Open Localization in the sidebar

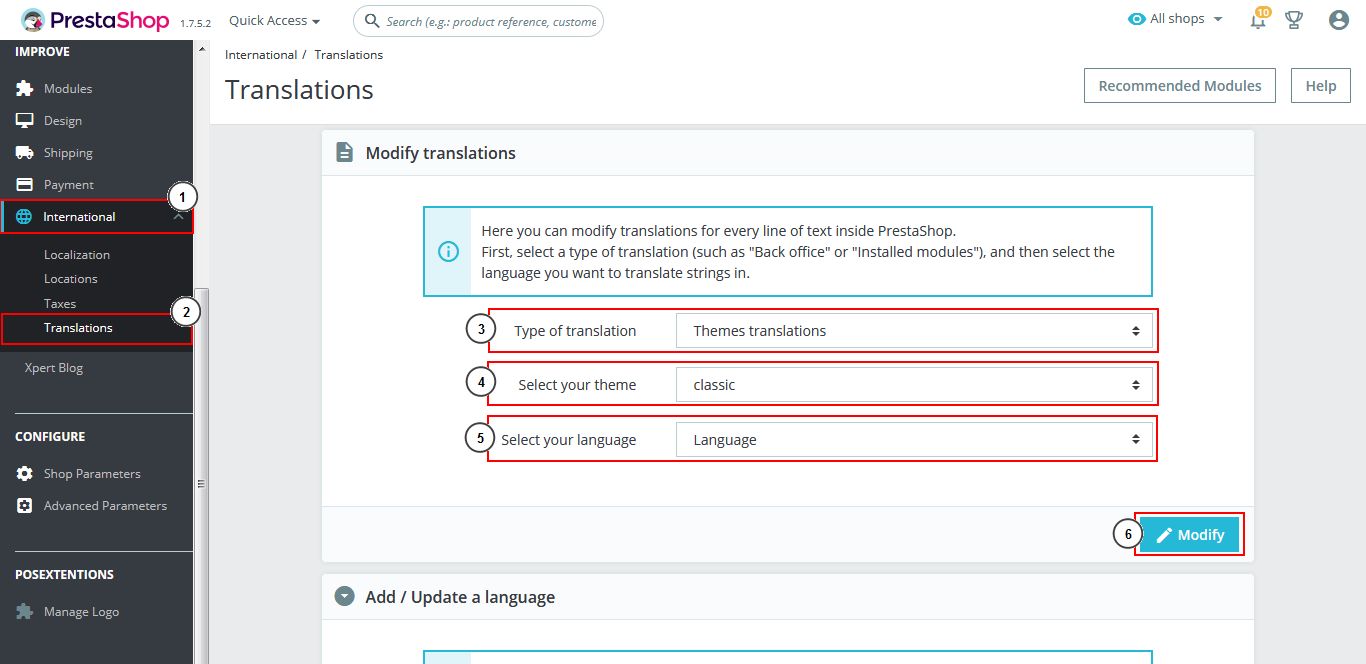77,255
